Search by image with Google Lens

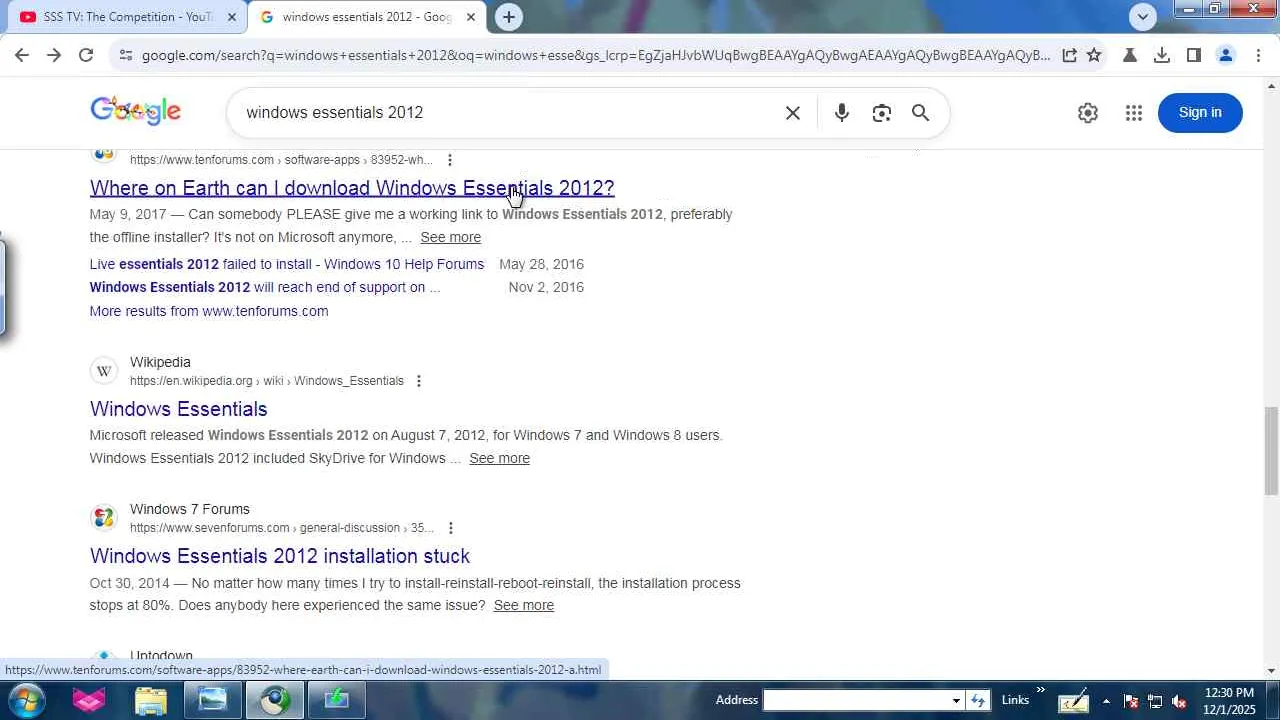click(882, 113)
